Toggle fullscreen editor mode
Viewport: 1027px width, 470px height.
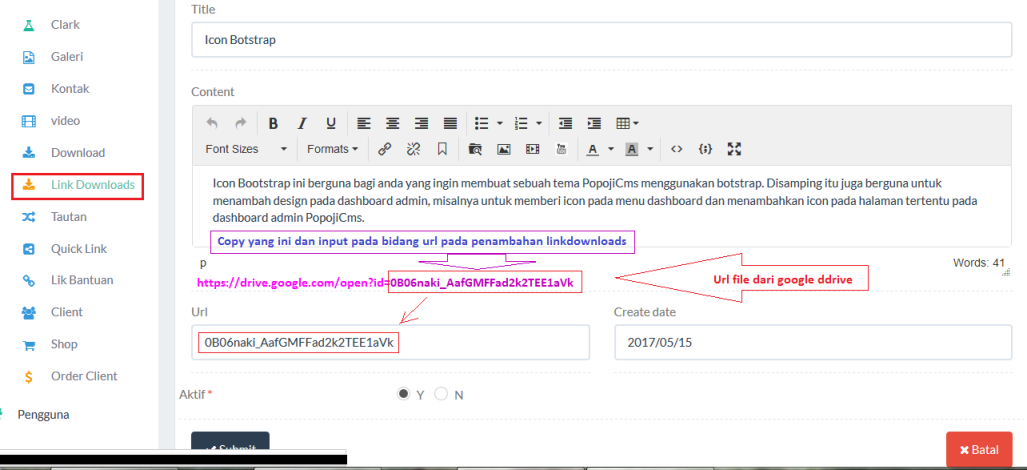[734, 149]
